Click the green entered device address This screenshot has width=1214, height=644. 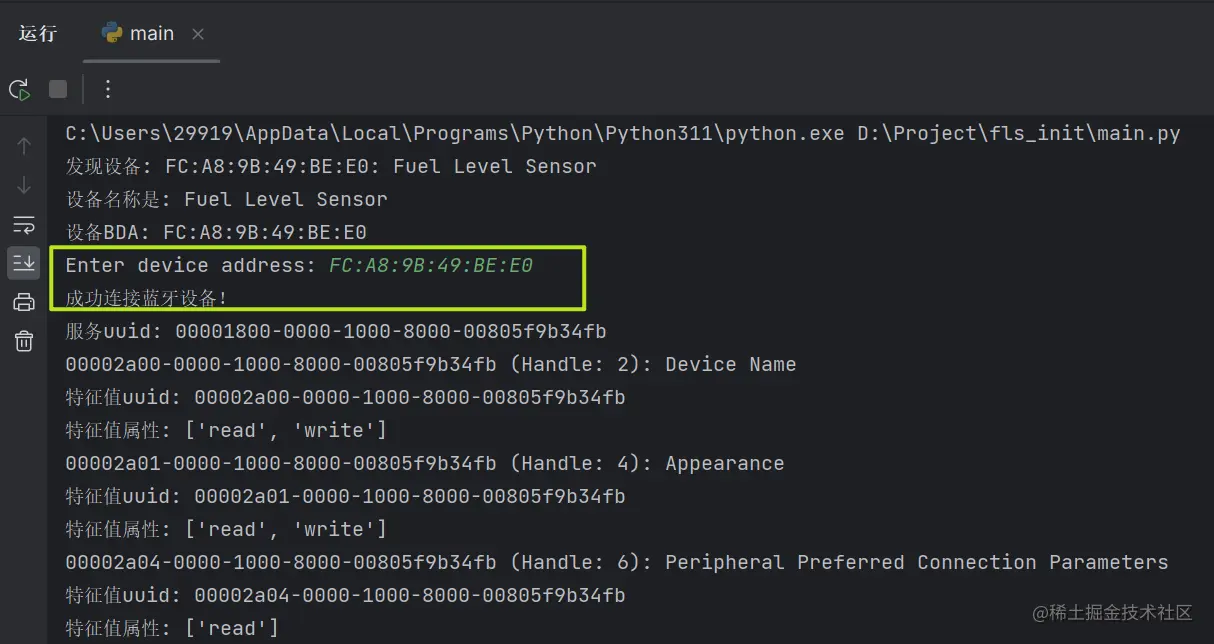click(431, 265)
